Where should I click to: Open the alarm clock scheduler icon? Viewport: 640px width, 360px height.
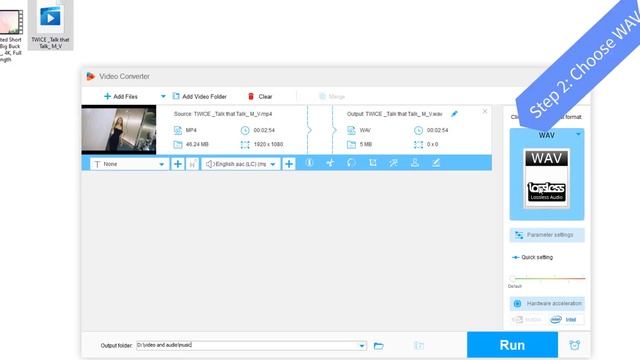[574, 345]
